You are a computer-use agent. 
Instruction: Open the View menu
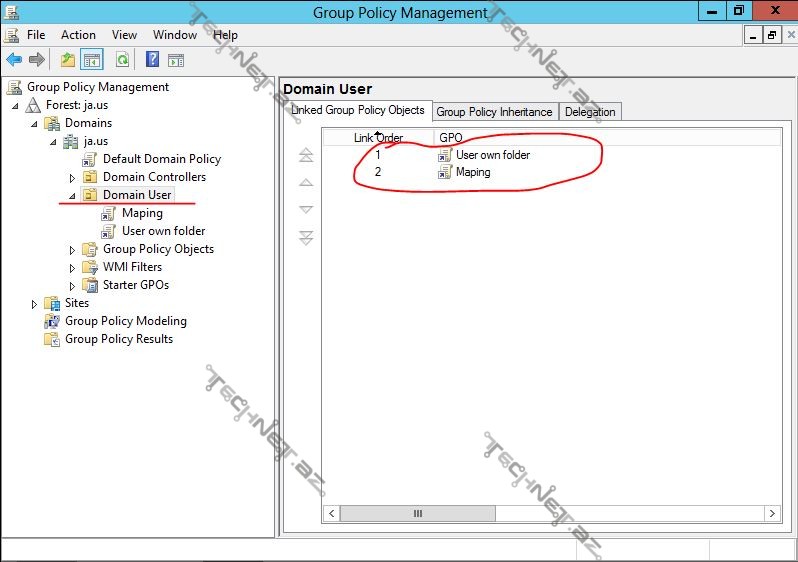click(x=124, y=35)
